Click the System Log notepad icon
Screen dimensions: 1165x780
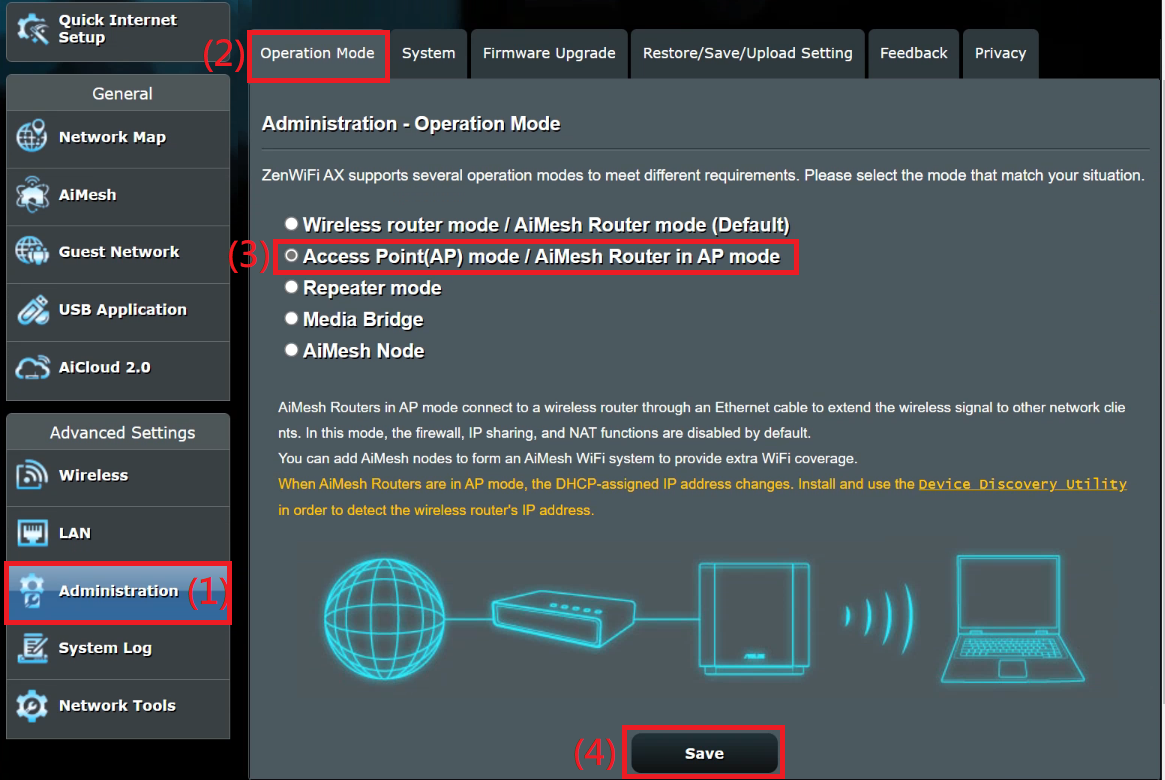click(32, 648)
